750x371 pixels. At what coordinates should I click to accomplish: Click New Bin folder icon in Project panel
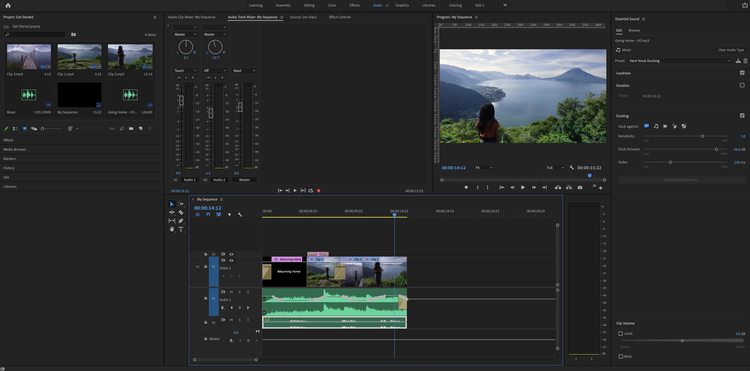(x=131, y=129)
